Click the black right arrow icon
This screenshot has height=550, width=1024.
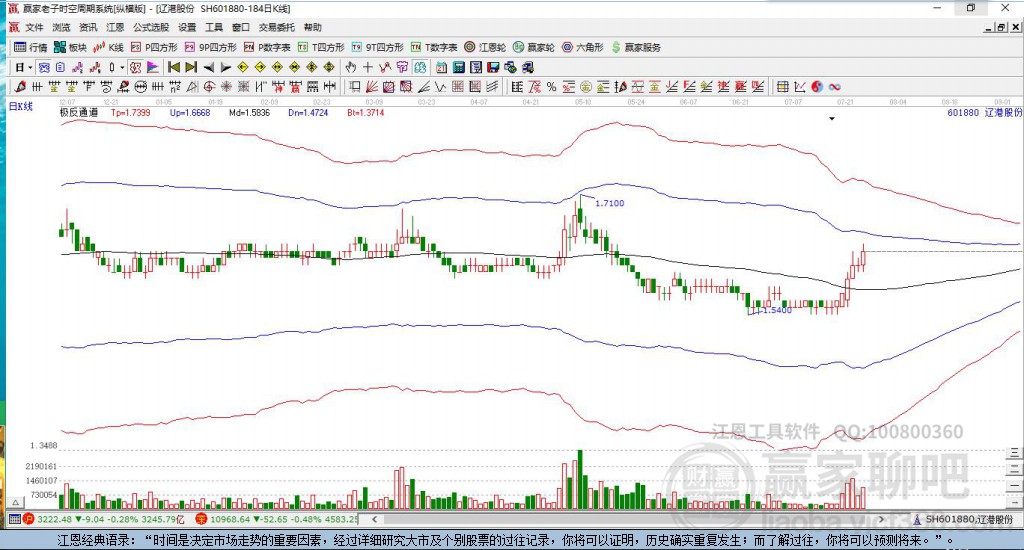[225, 67]
